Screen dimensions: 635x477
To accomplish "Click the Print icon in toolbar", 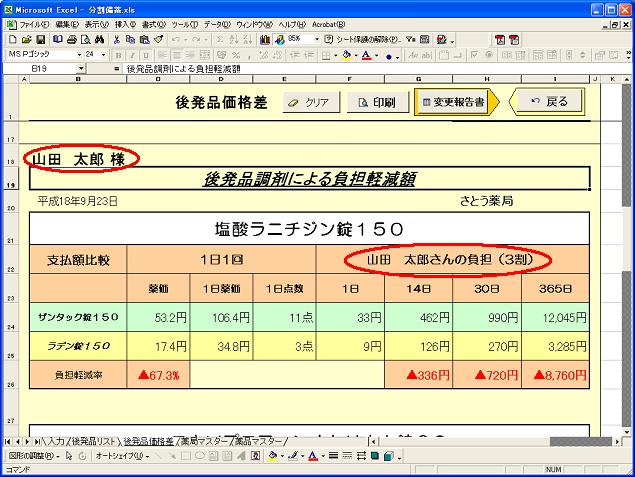I will tap(73, 39).
